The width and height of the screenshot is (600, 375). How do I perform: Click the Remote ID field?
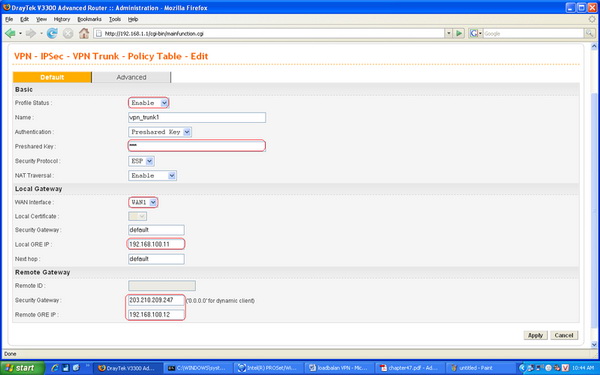coord(162,286)
